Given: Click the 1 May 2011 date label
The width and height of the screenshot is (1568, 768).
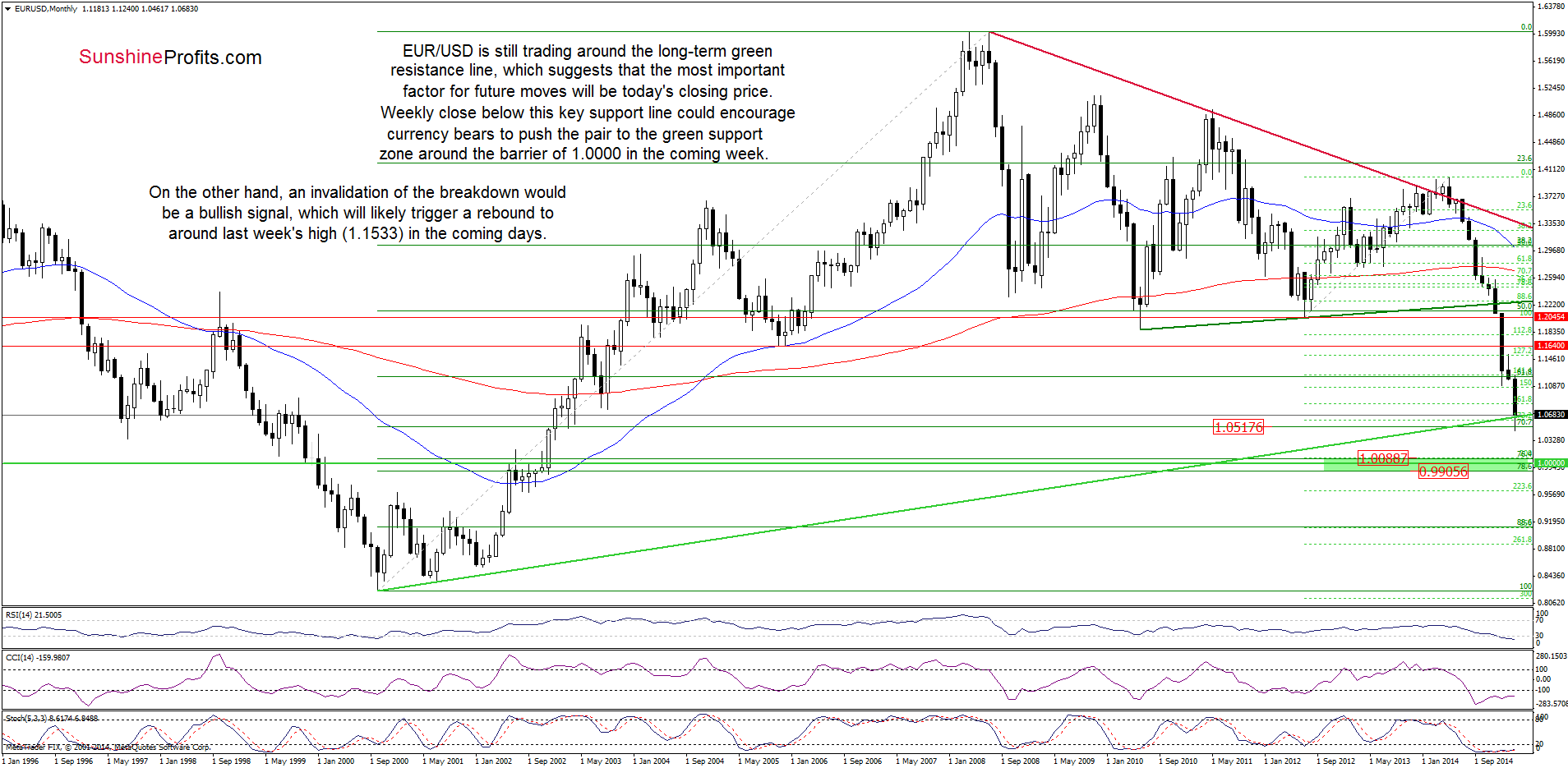Looking at the screenshot, I should click(1232, 761).
